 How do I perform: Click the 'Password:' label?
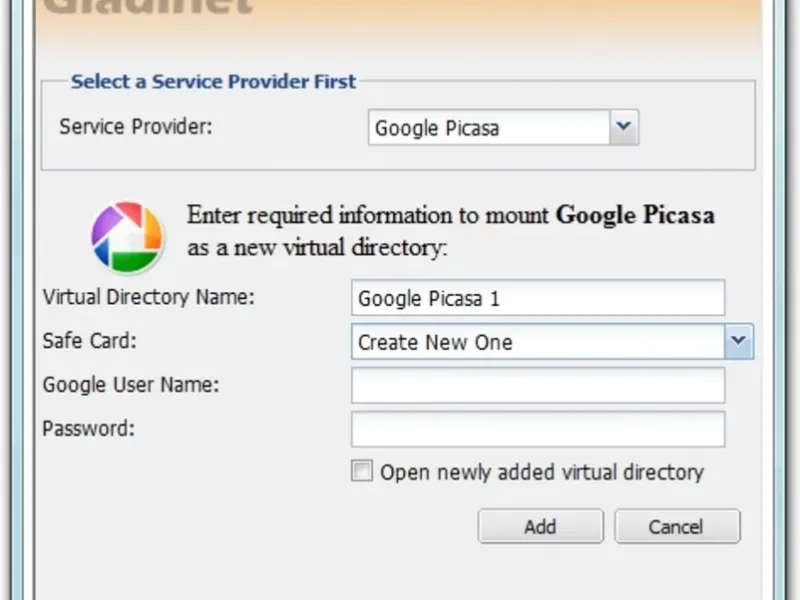(x=87, y=429)
